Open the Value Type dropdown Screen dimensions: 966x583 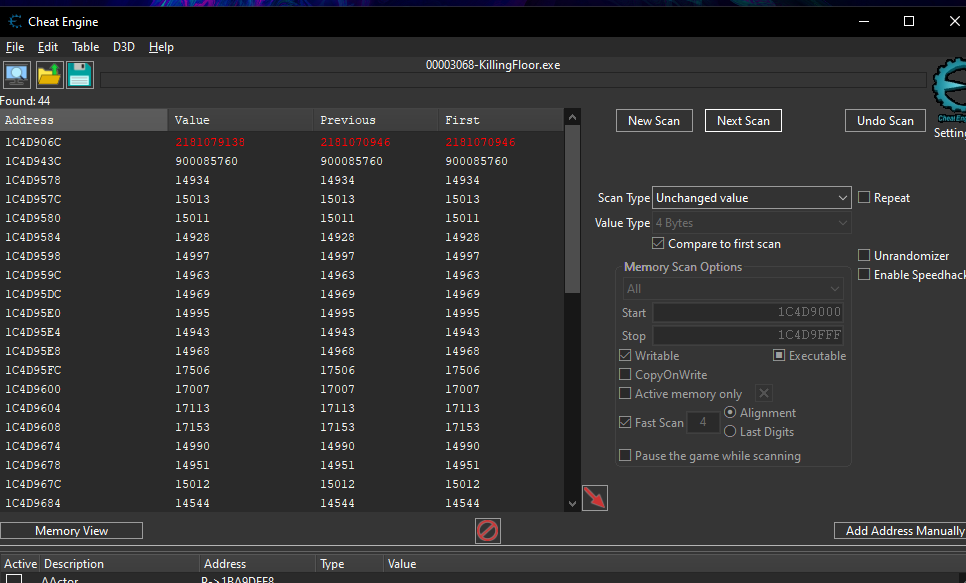[751, 223]
